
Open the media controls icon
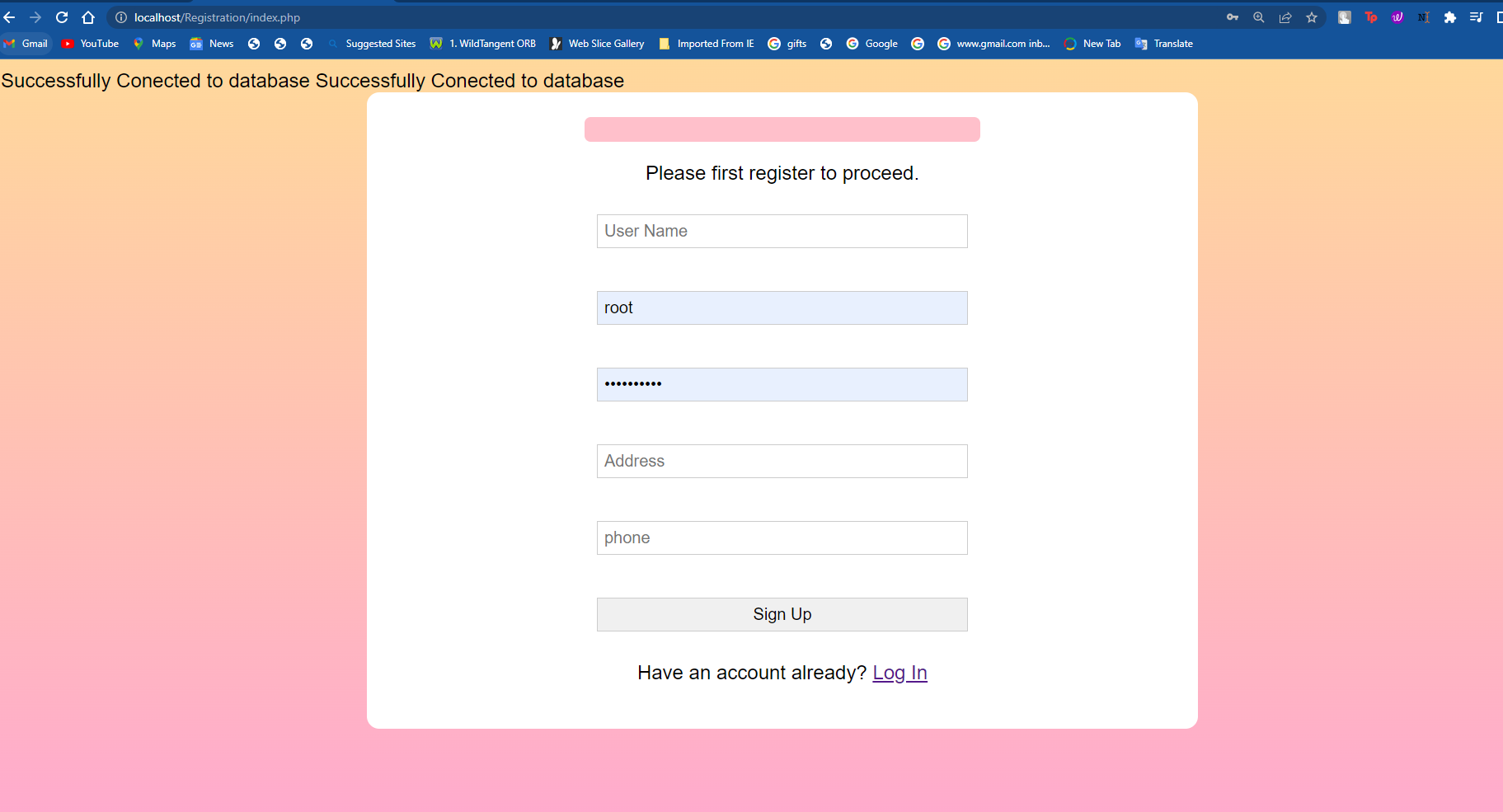[x=1477, y=16]
